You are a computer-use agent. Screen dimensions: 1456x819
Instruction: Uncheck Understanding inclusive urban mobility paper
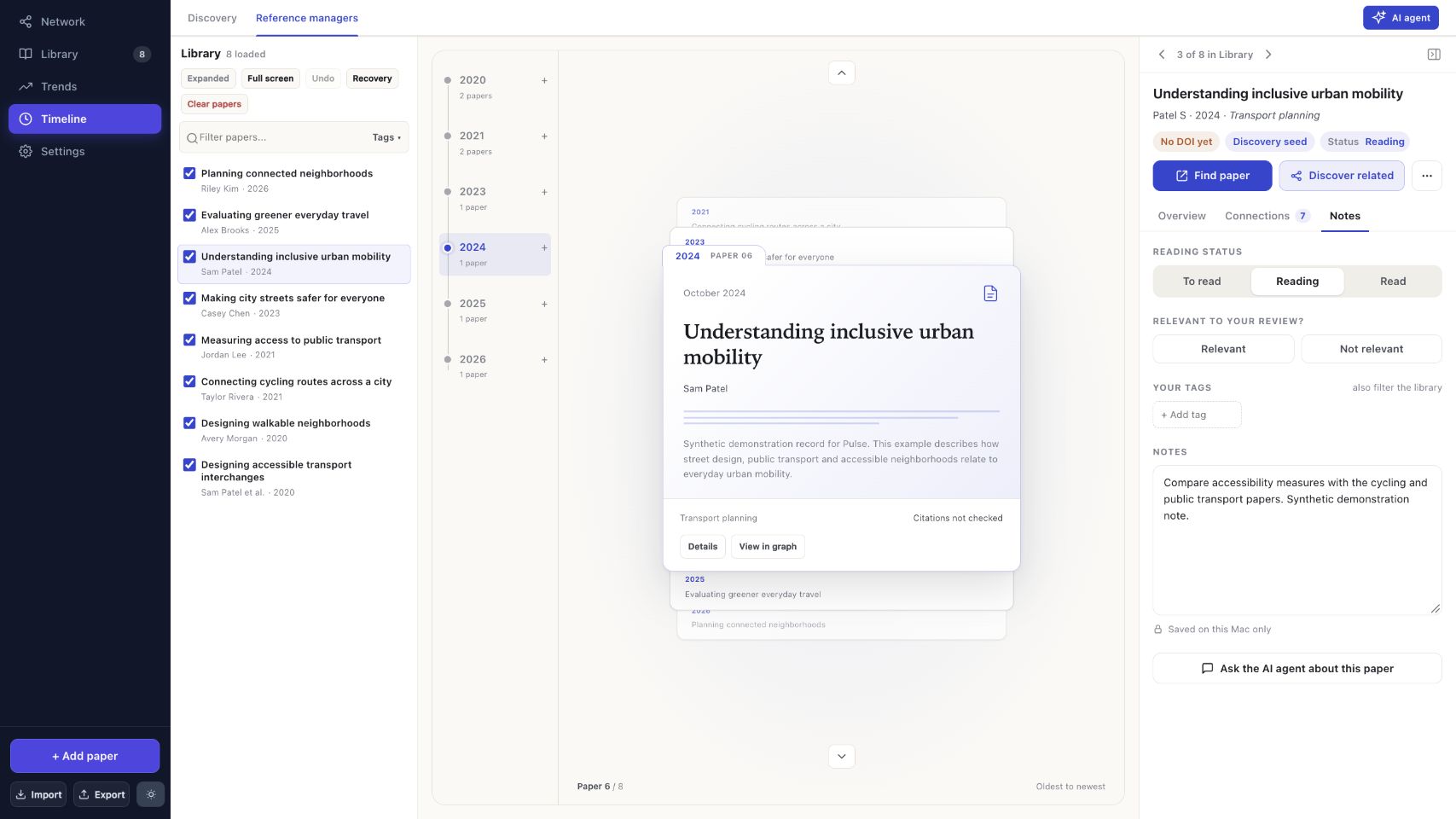tap(189, 257)
